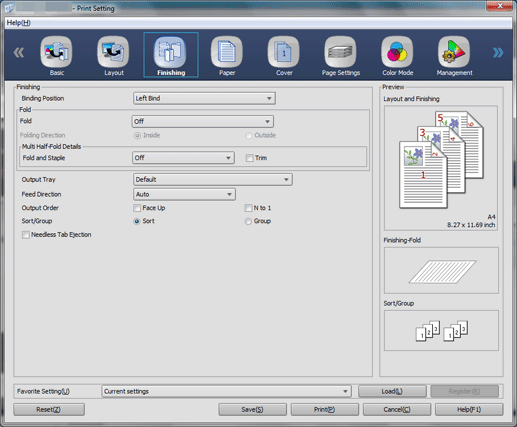Click the Reset button
The height and width of the screenshot is (427, 517).
click(x=49, y=409)
